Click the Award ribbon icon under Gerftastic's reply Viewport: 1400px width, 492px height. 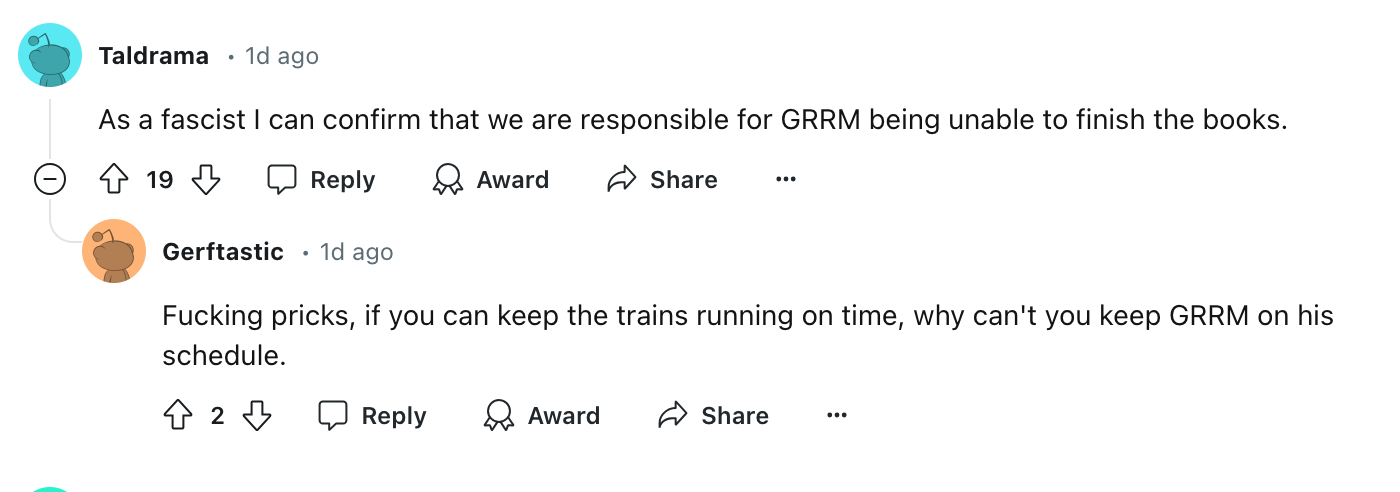[498, 416]
